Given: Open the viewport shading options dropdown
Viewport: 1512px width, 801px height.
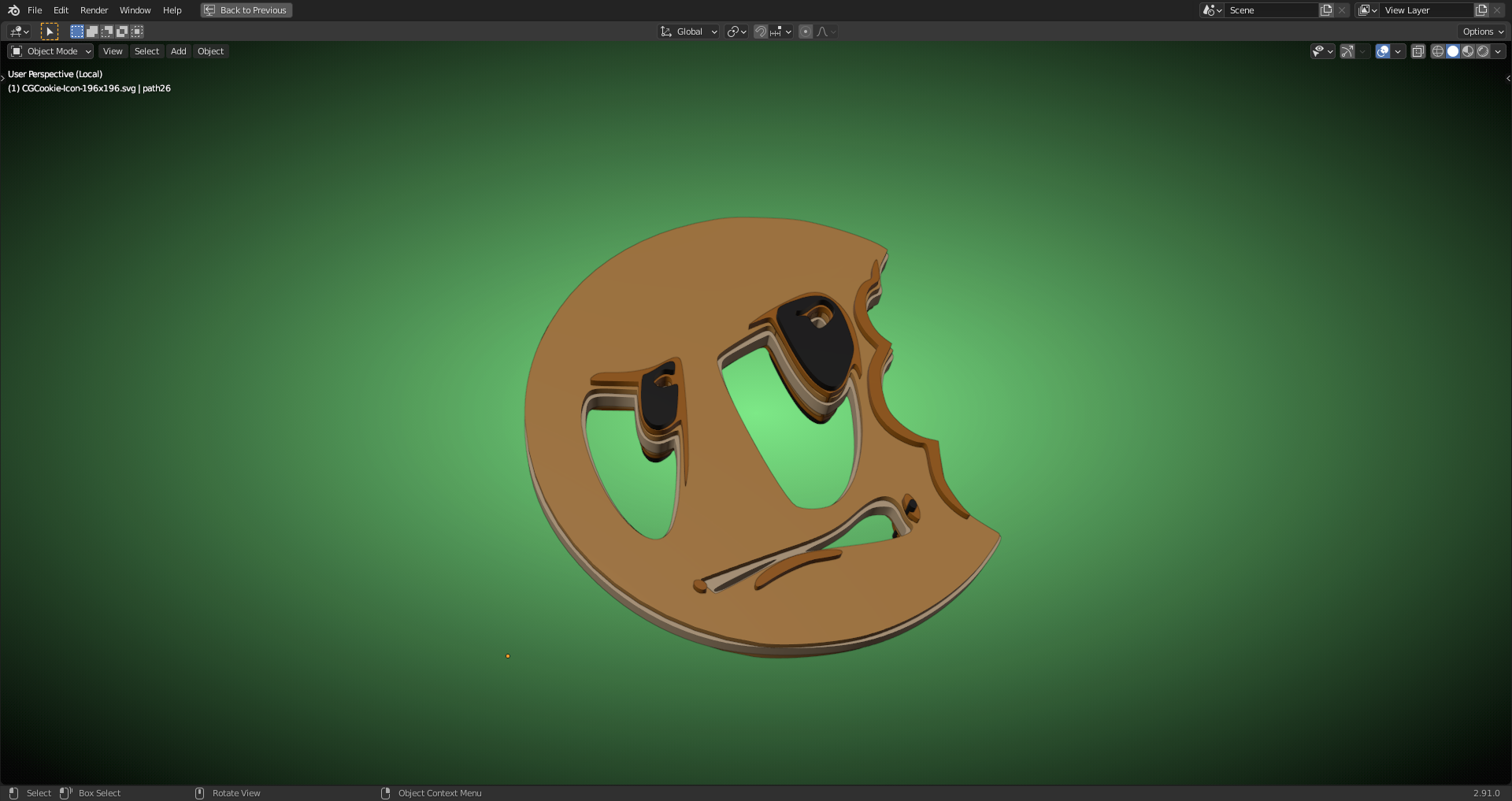Looking at the screenshot, I should 1499,51.
